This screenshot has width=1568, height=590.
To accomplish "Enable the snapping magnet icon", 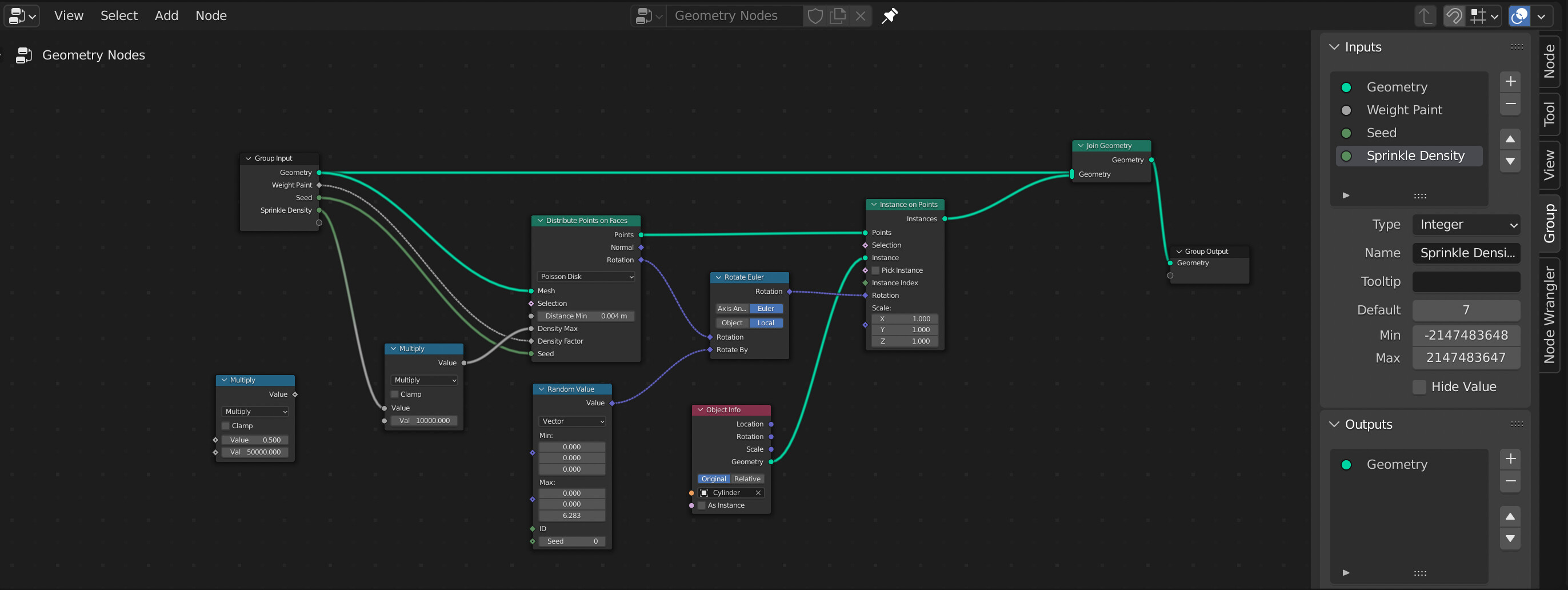I will point(1454,16).
